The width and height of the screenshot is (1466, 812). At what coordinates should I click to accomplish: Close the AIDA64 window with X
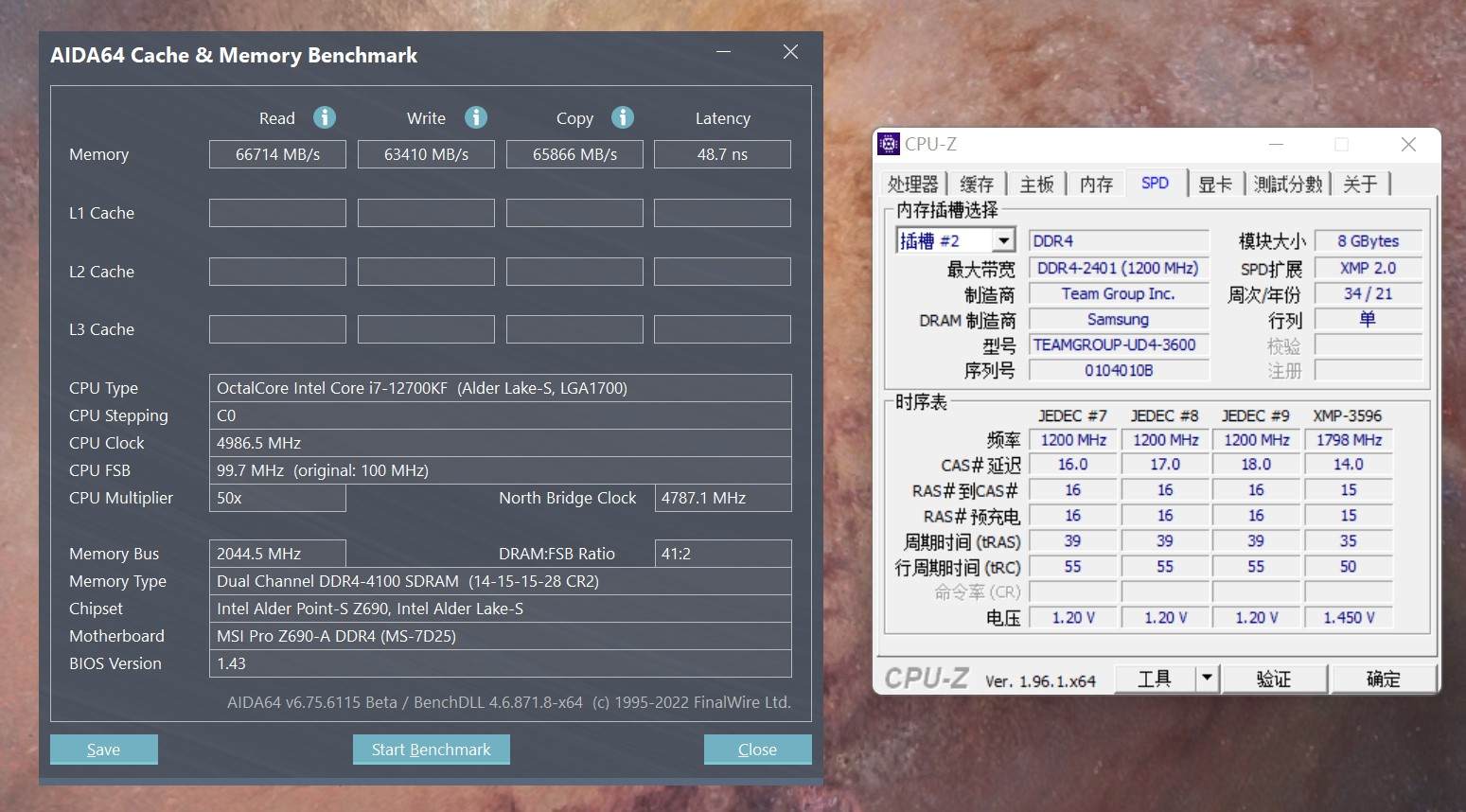[790, 52]
